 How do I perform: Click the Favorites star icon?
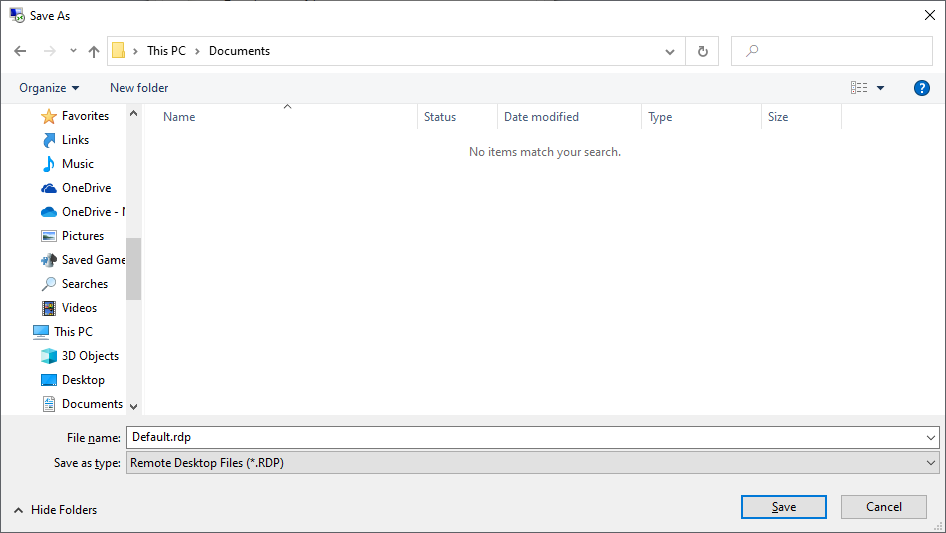[49, 116]
